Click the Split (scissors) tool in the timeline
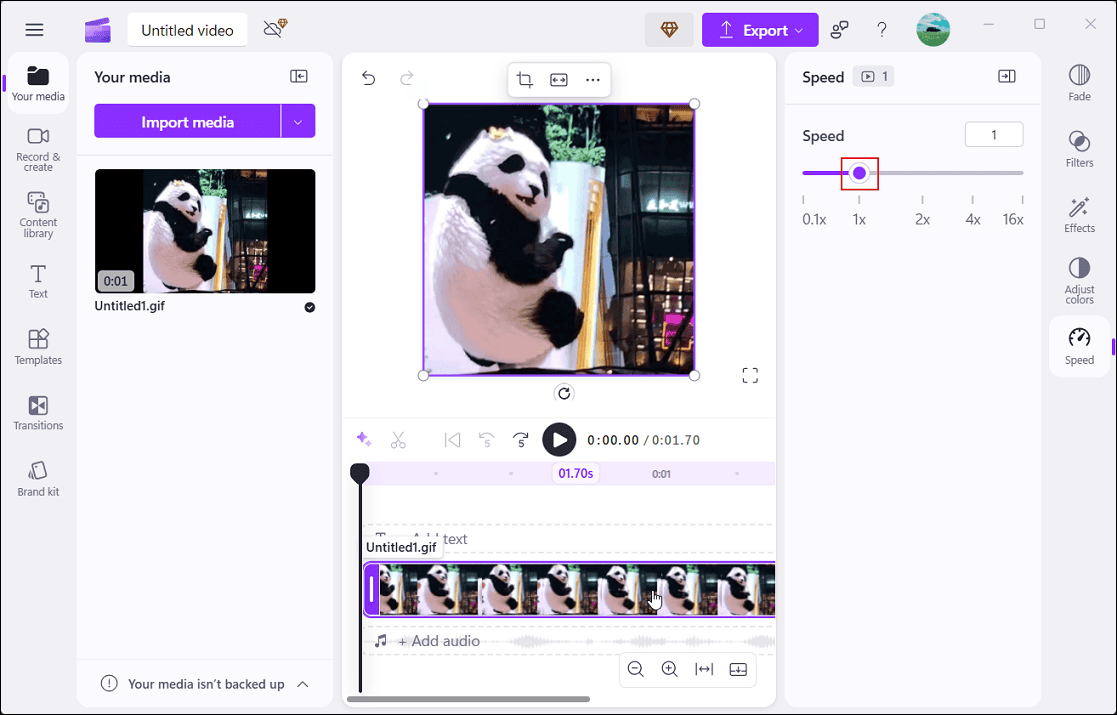 [398, 439]
